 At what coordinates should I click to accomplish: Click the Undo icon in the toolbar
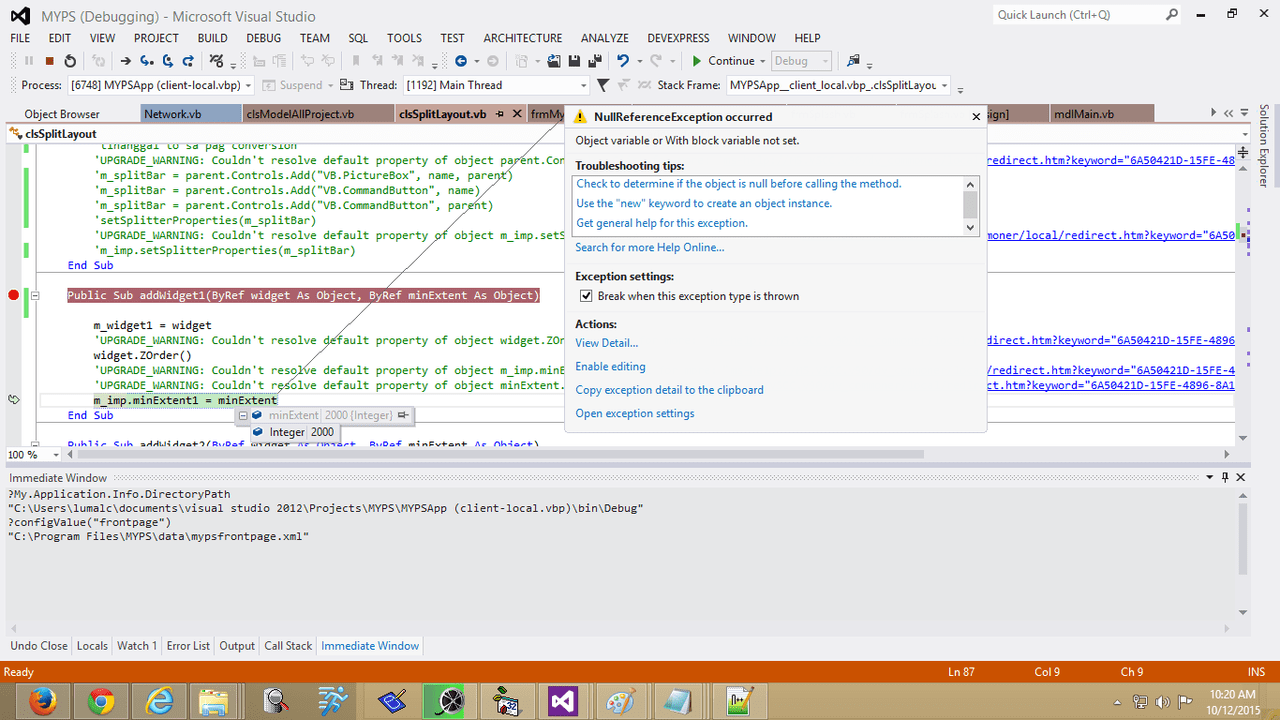click(624, 60)
